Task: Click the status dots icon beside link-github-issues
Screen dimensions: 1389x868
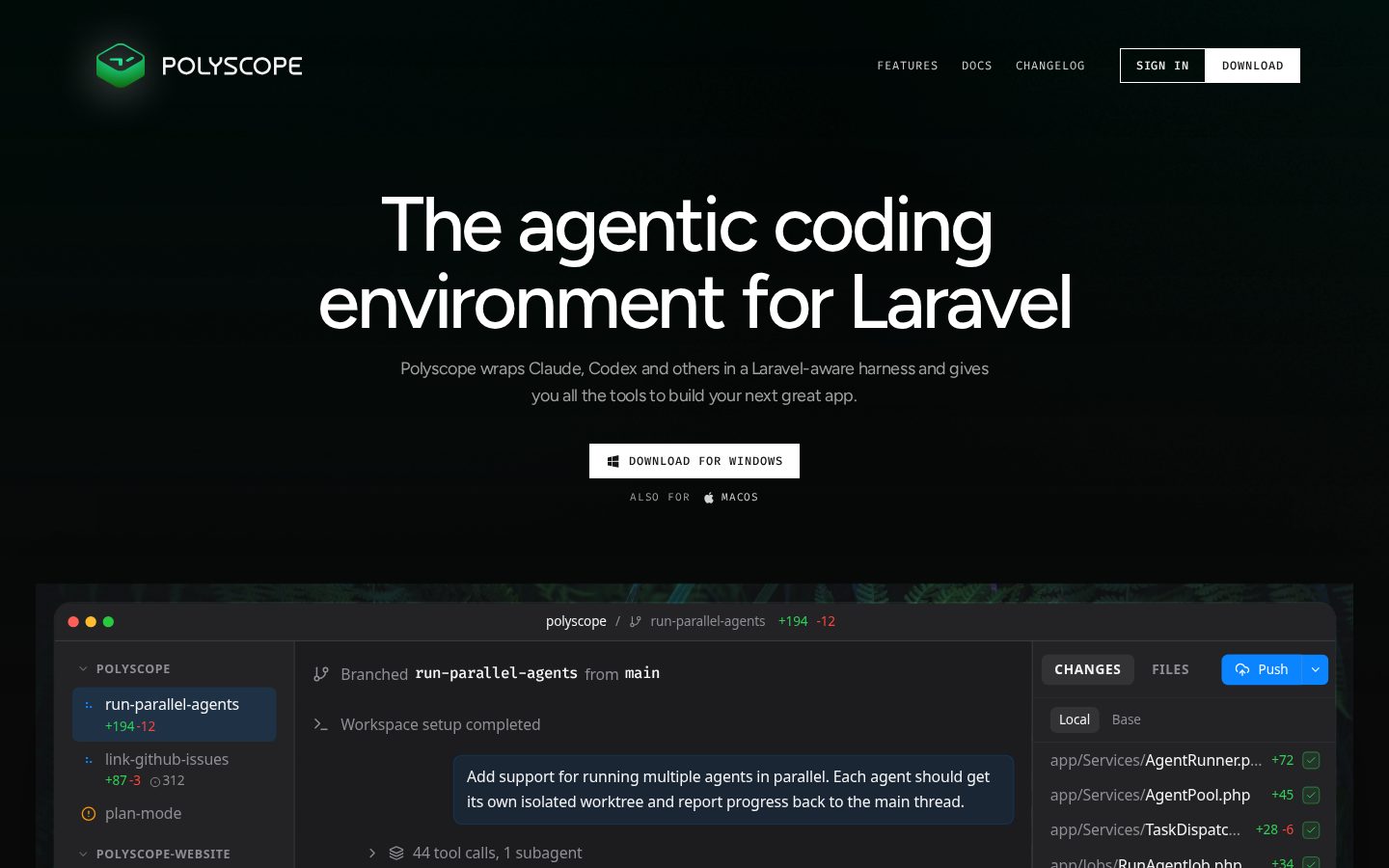Action: pos(89,760)
